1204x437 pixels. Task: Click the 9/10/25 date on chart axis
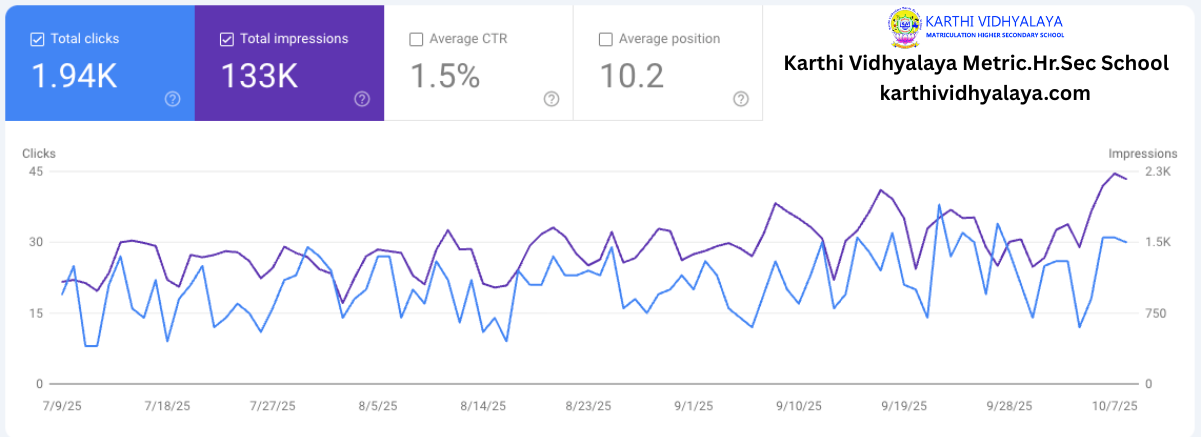798,406
